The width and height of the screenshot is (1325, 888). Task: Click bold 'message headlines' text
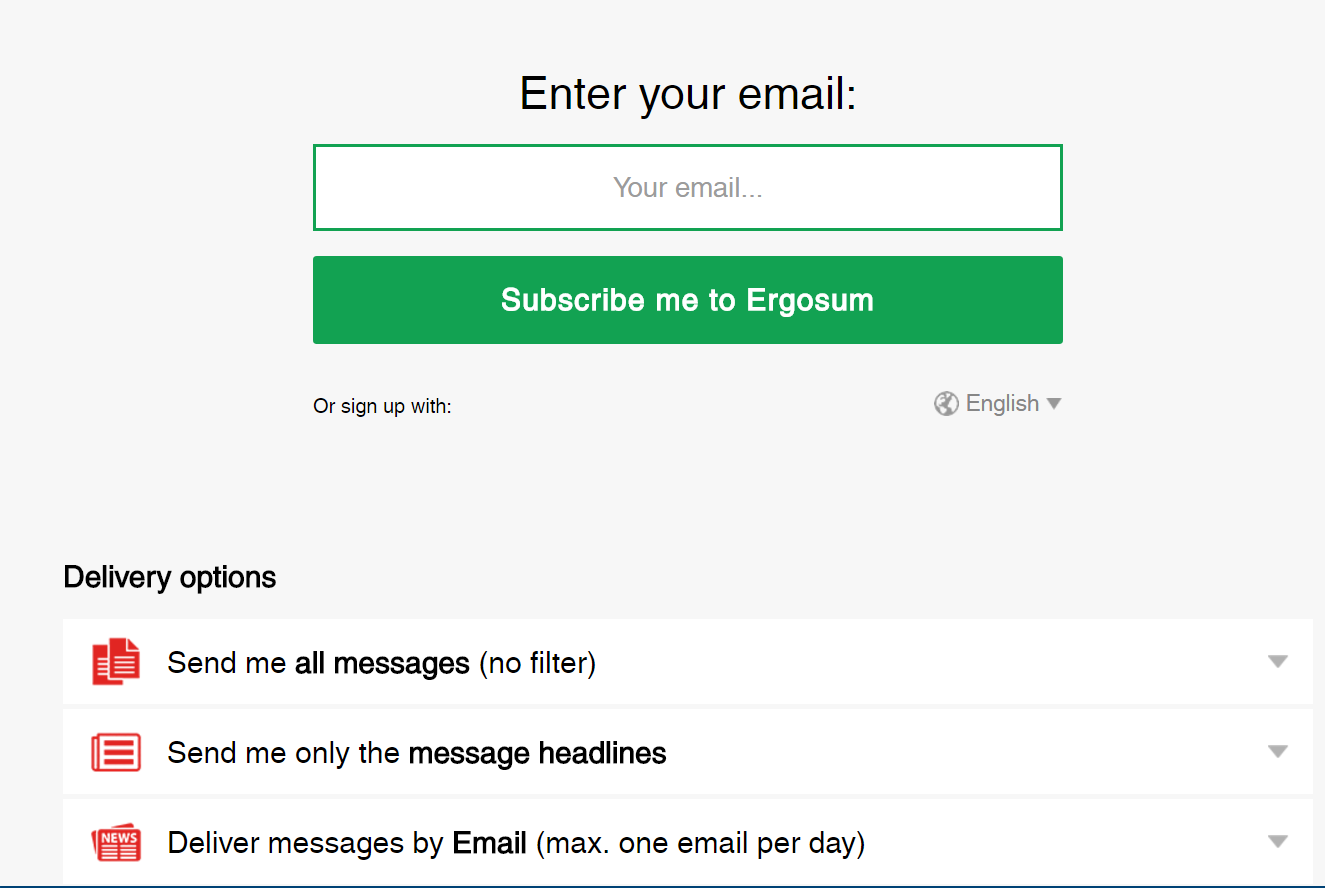click(x=538, y=753)
